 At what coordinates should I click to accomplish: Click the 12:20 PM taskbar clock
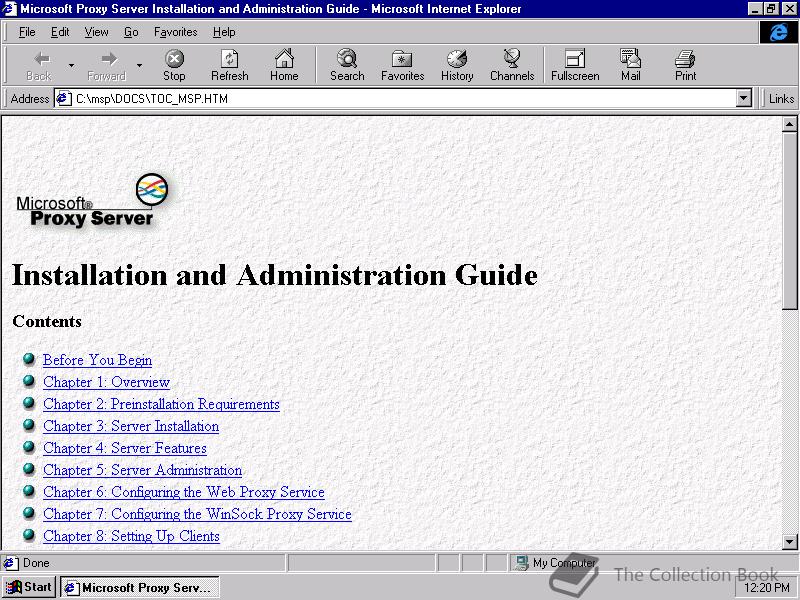(x=767, y=588)
